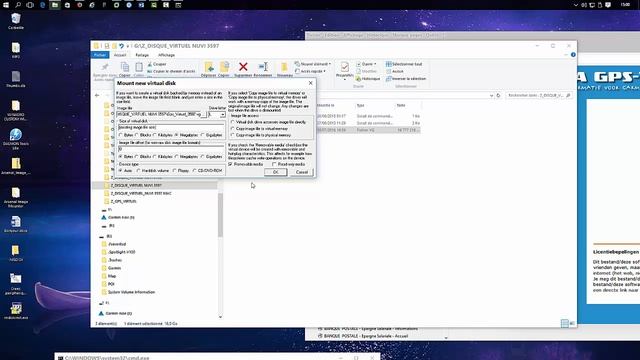
Task: Click Sélectionner tout in the ribbon
Action: pos(404,64)
